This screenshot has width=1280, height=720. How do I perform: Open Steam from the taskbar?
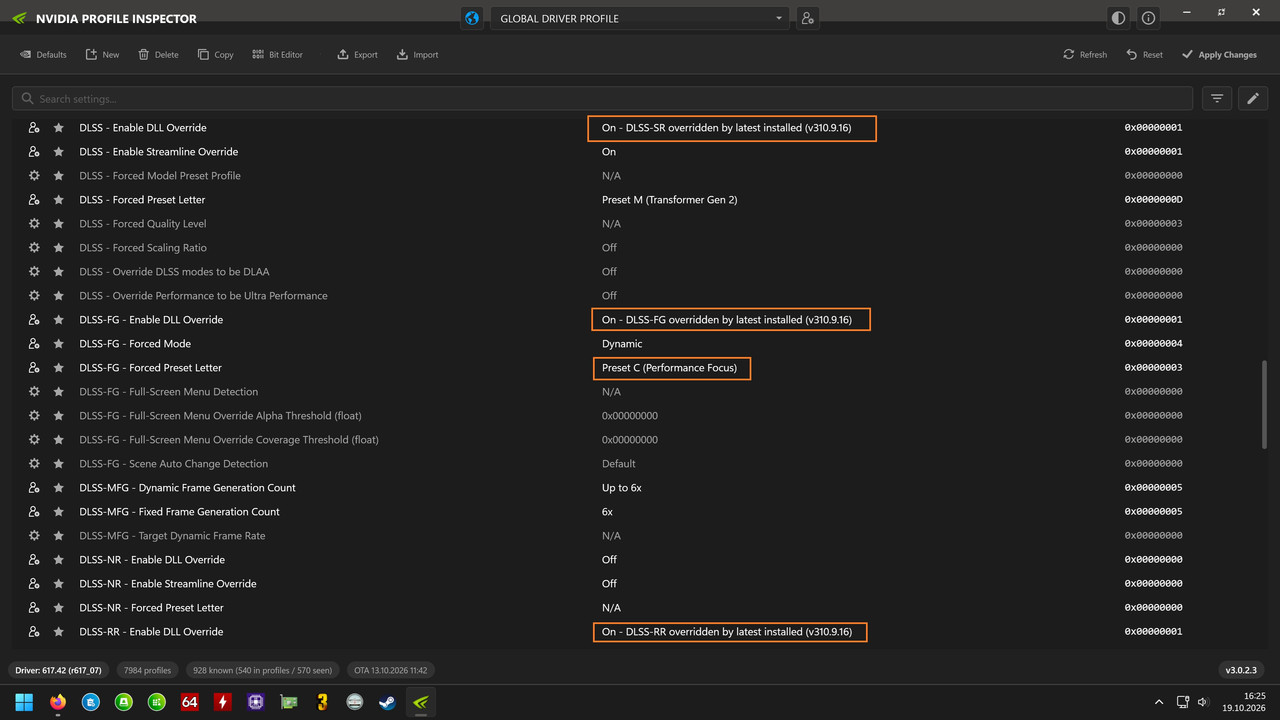point(387,702)
